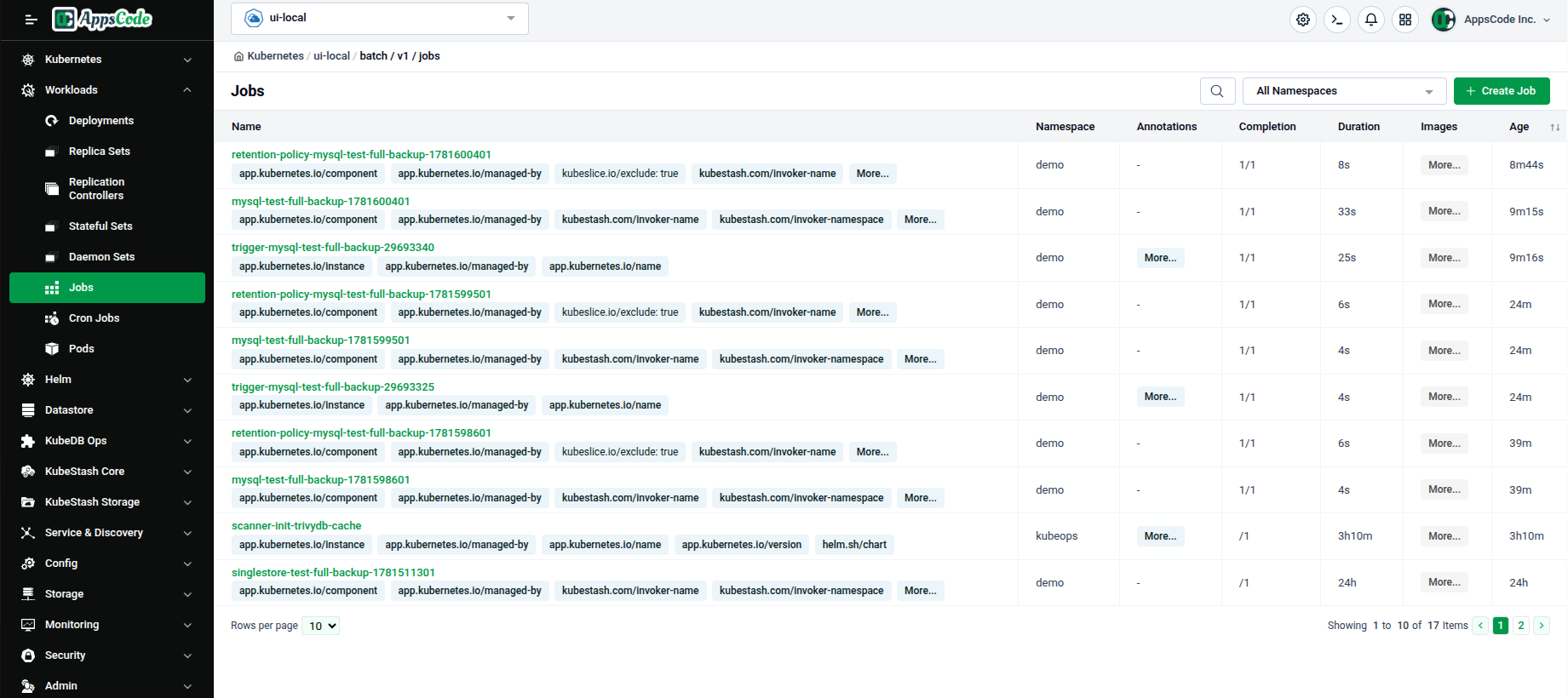Viewport: 1568px width, 698px height.
Task: Click the Helm wheel icon
Action: 28,380
